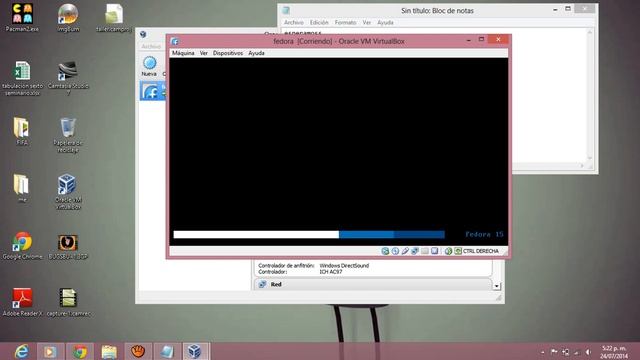
Task: Select the Oracle VM VirtualBox desktop shortcut
Action: (68, 192)
